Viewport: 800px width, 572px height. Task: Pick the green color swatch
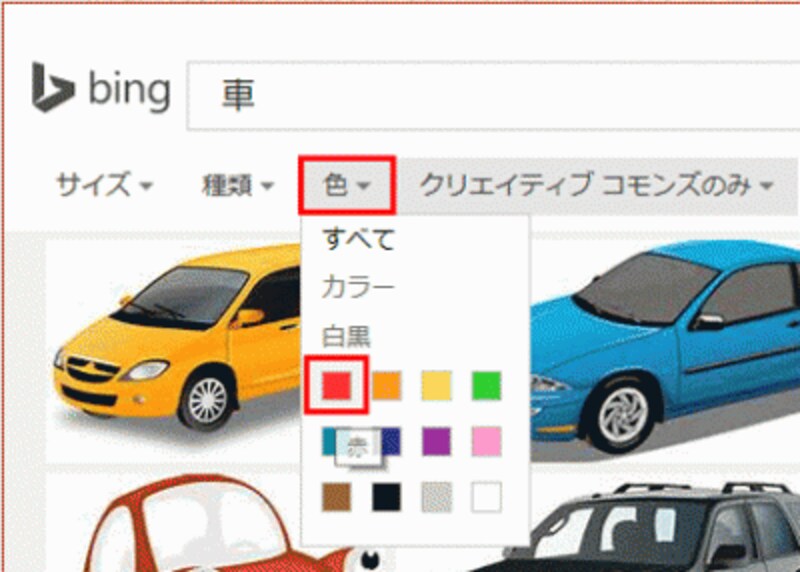[486, 385]
